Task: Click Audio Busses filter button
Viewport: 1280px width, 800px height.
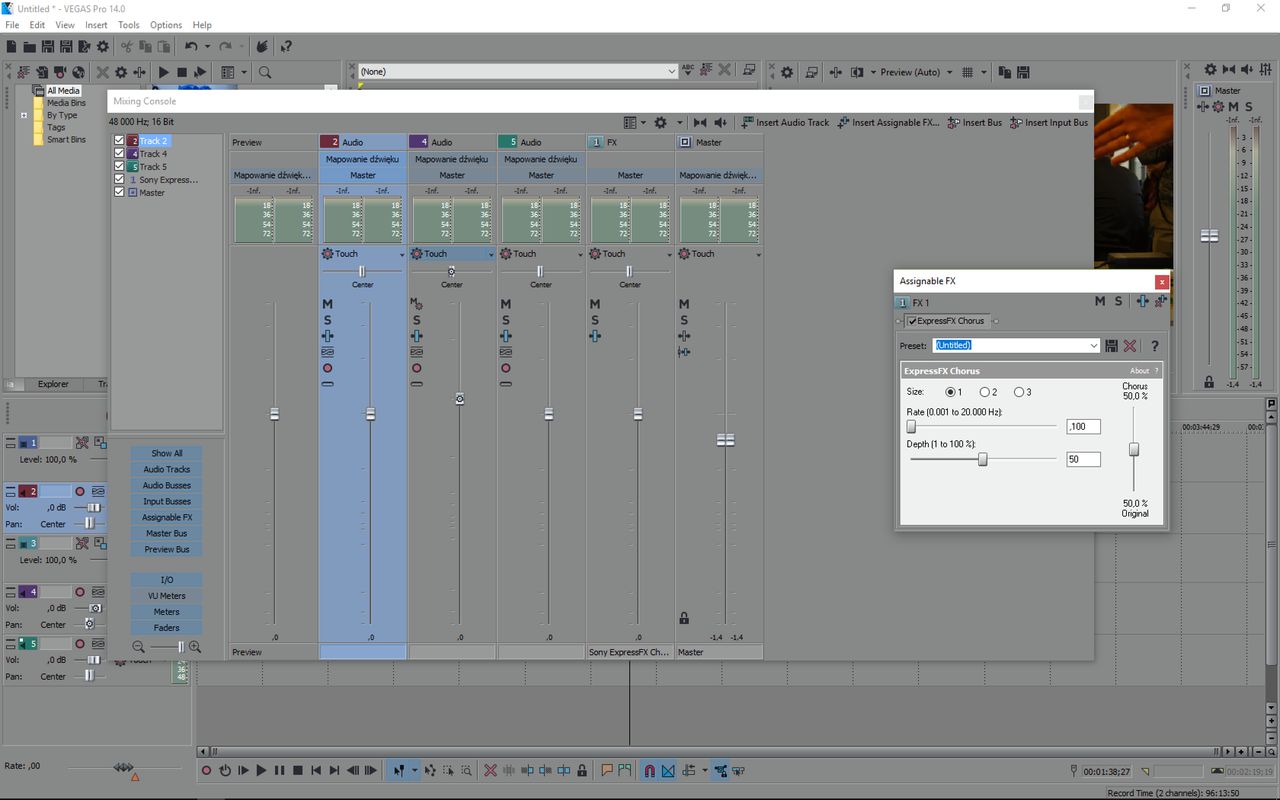Action: pyautogui.click(x=167, y=485)
